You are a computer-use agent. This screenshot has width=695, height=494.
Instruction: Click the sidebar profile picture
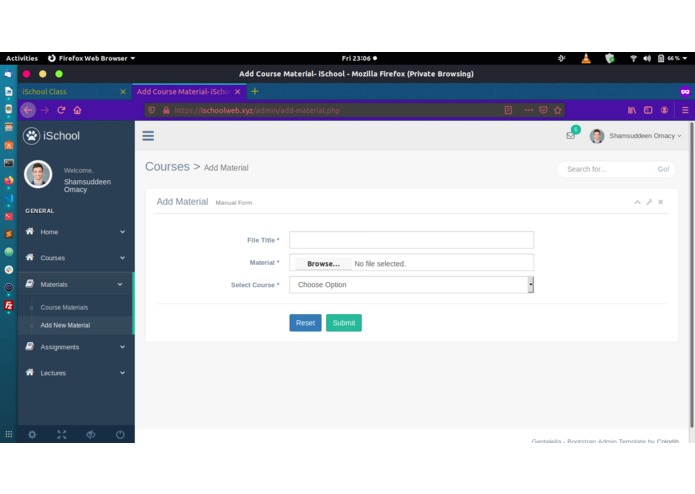(38, 174)
